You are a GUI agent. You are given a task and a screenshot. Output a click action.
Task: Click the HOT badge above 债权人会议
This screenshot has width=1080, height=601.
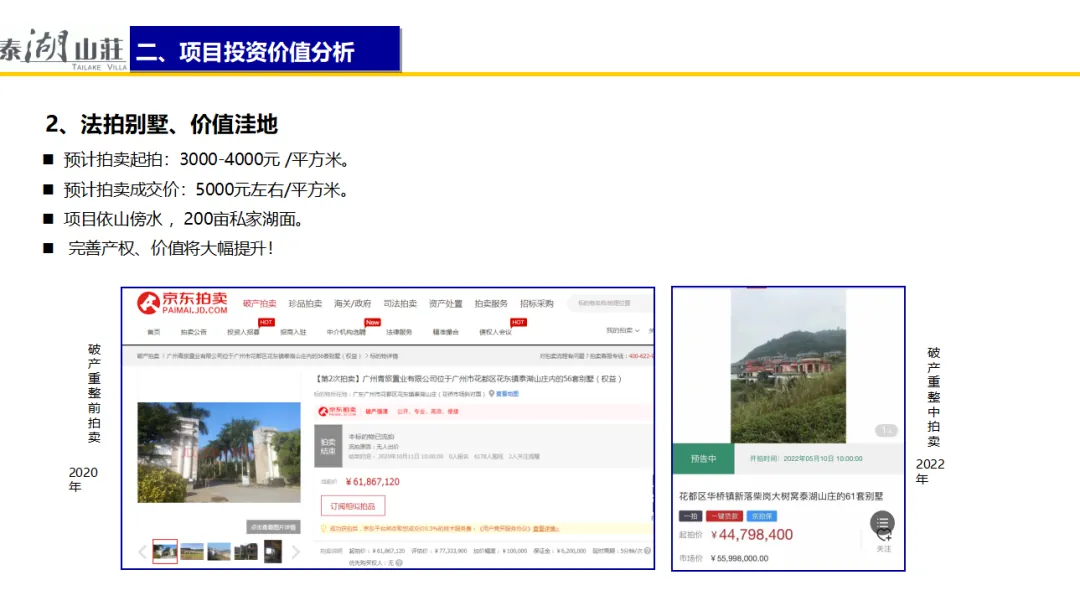519,322
